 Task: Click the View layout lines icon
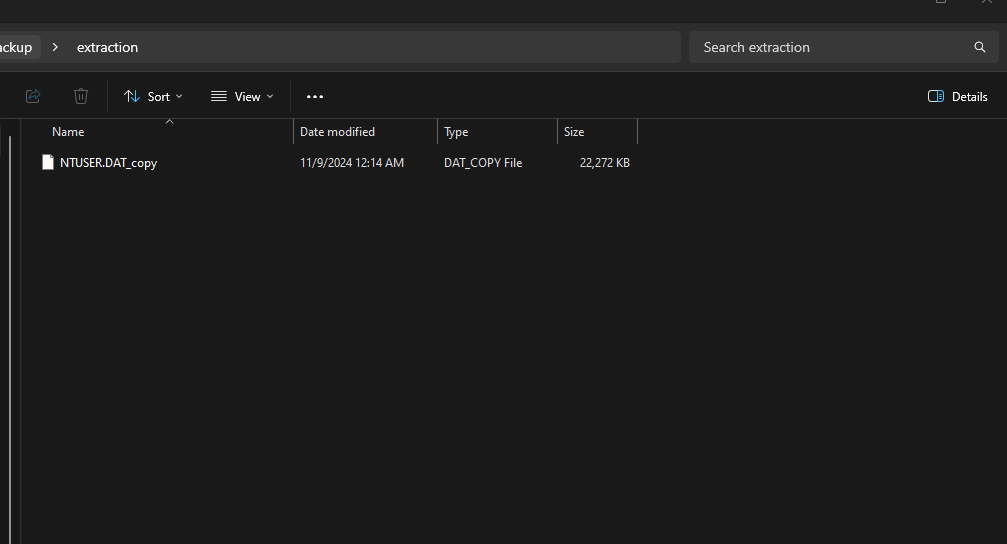219,96
